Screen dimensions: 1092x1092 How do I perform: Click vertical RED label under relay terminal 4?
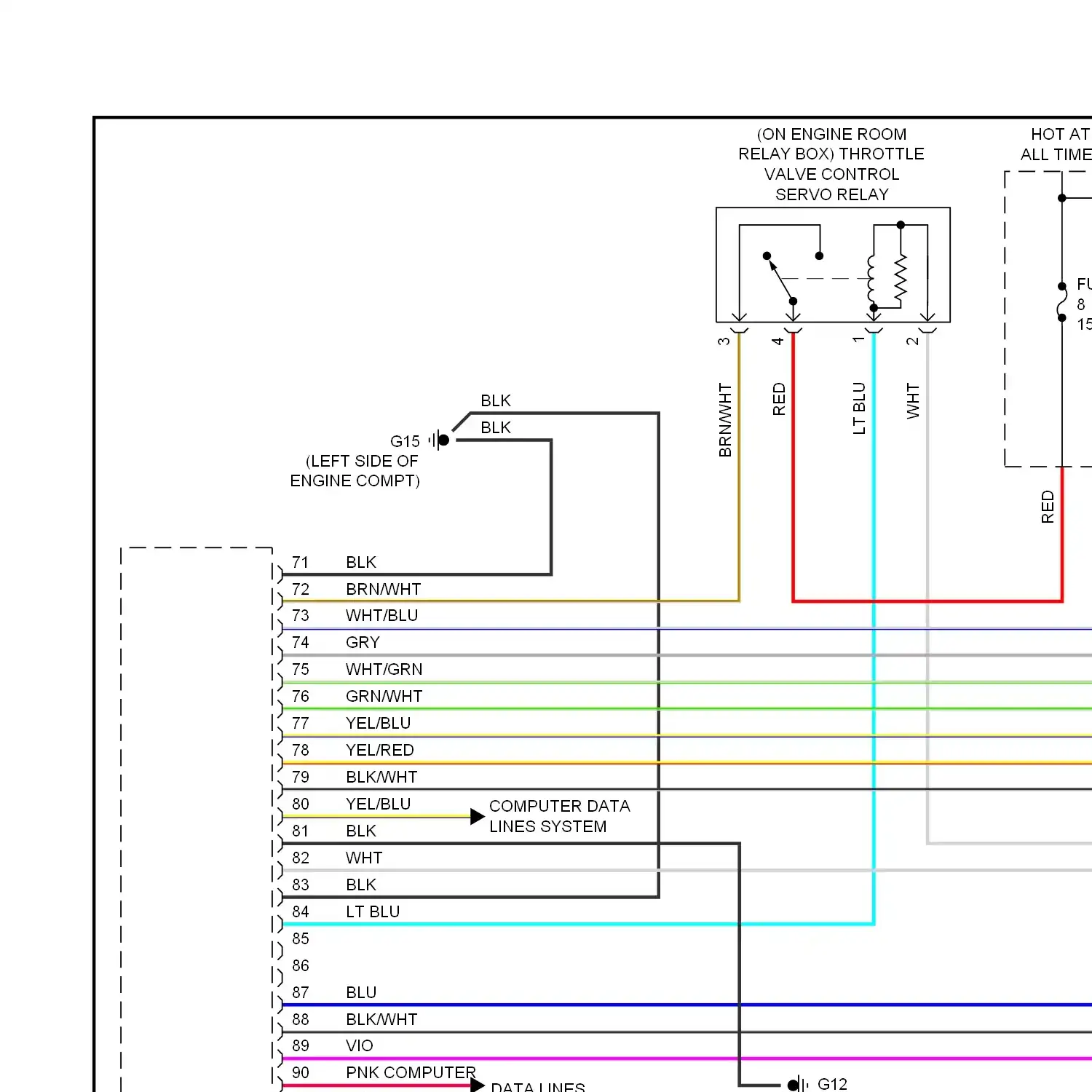pos(779,399)
